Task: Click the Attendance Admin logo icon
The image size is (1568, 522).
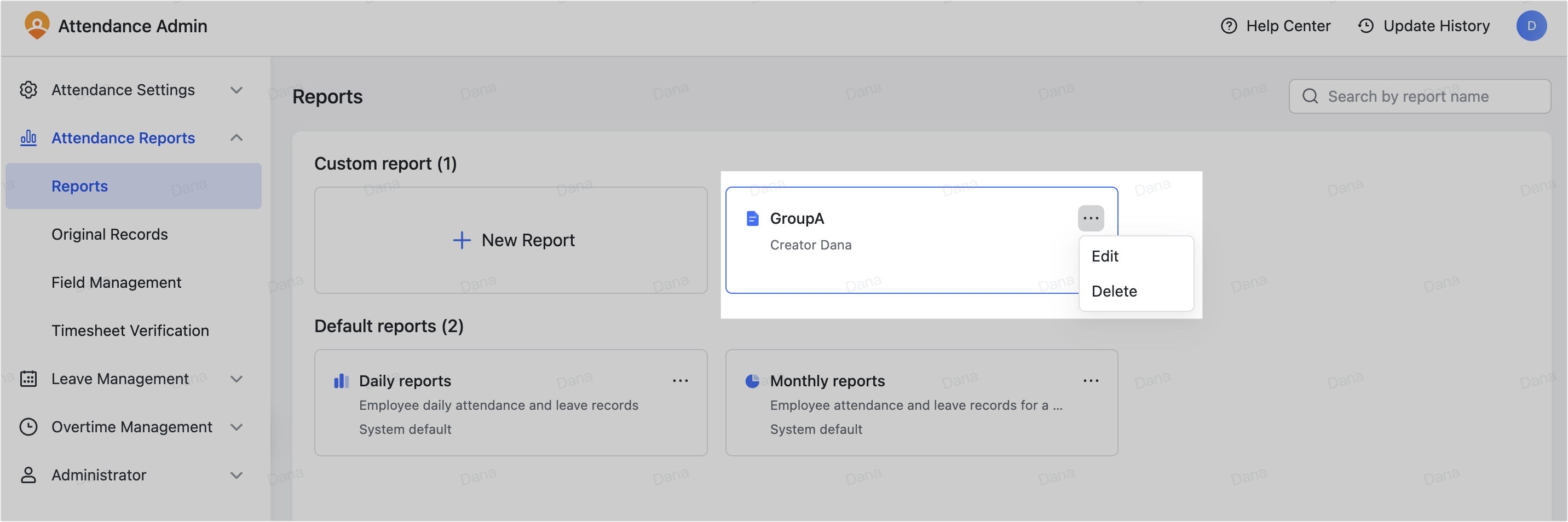Action: coord(37,26)
